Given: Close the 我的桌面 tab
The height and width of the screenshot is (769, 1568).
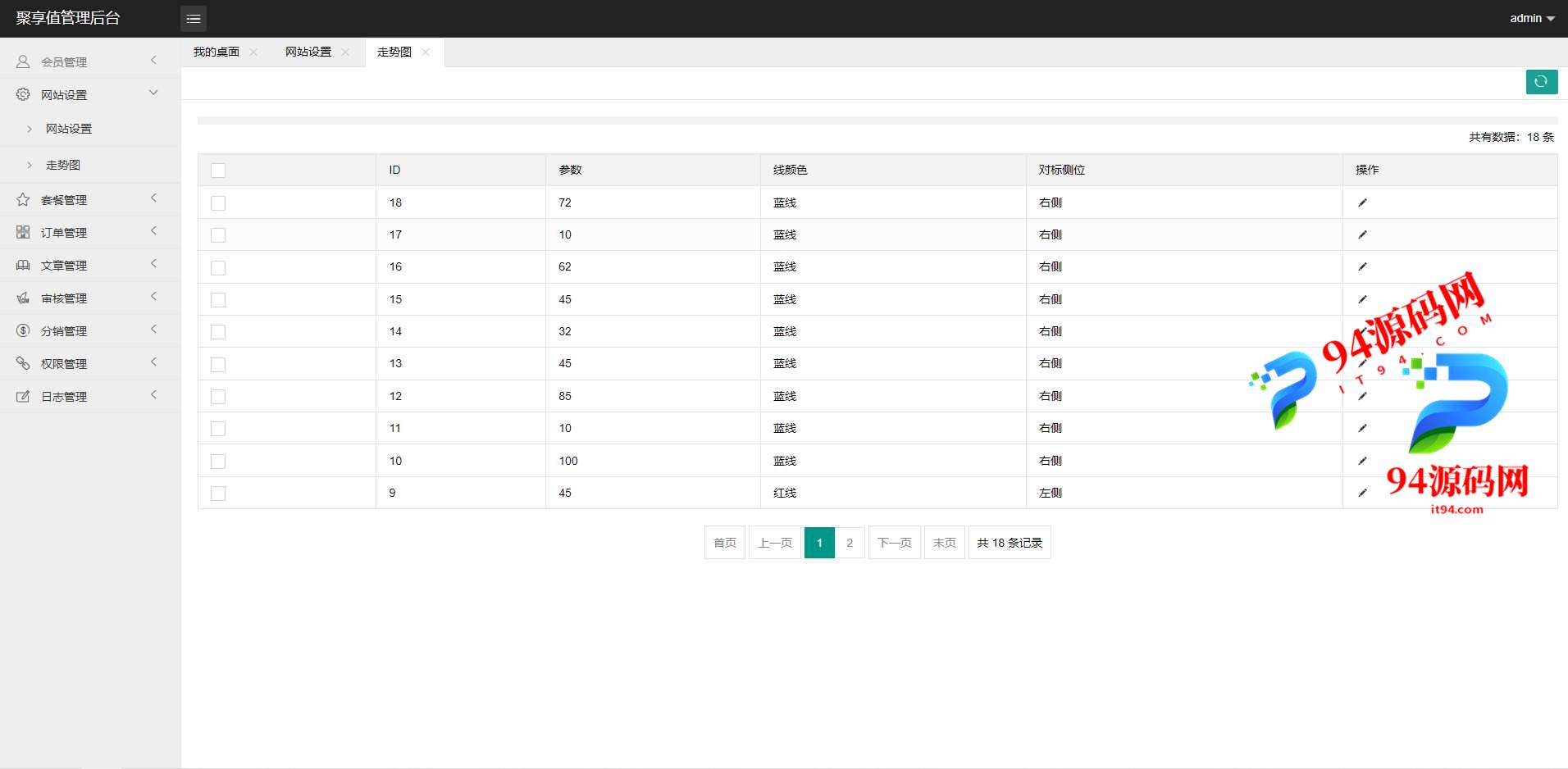Looking at the screenshot, I should (x=253, y=52).
